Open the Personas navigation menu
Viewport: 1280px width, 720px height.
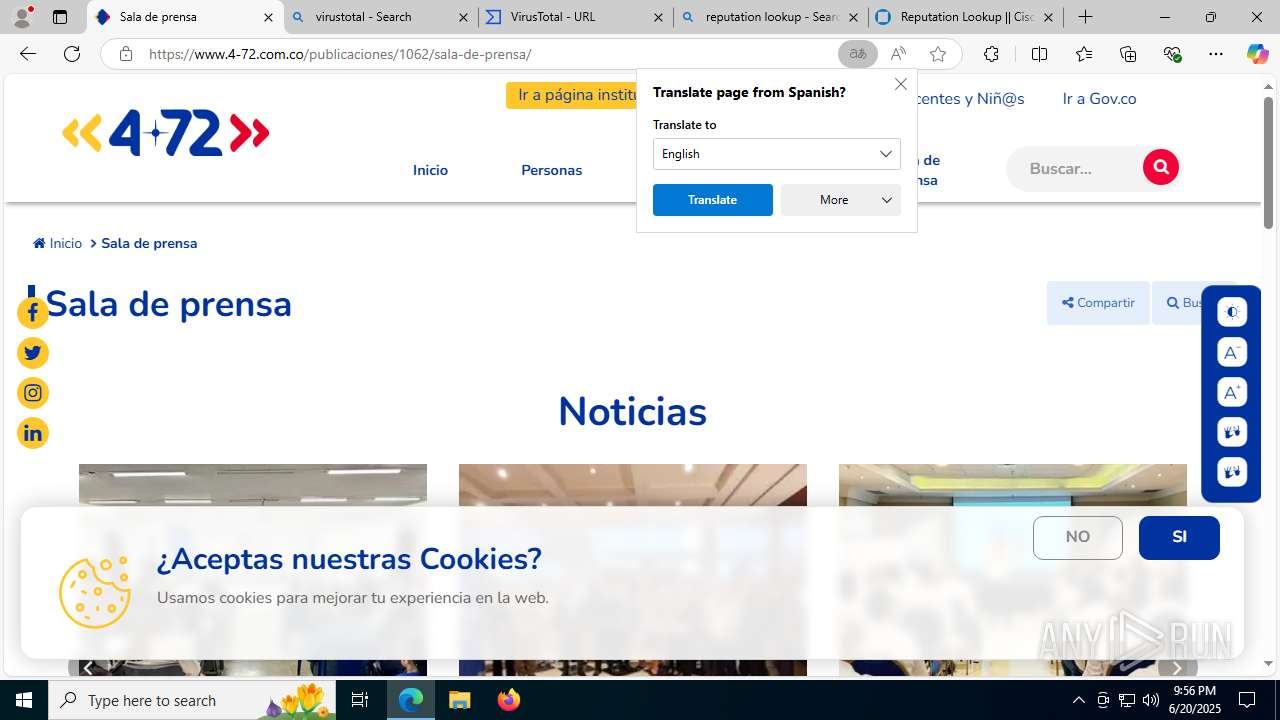click(551, 170)
